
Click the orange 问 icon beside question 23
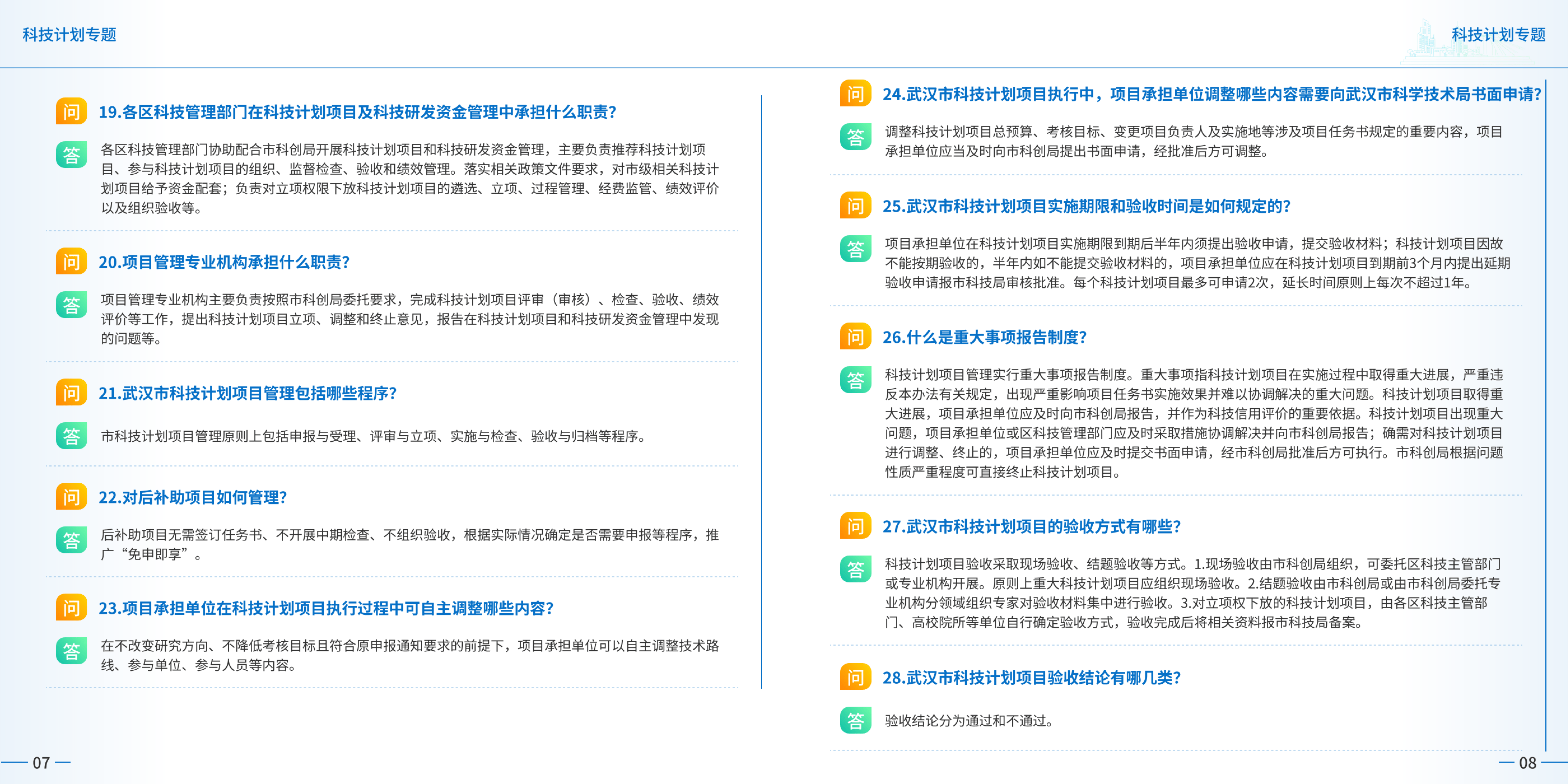pos(71,607)
